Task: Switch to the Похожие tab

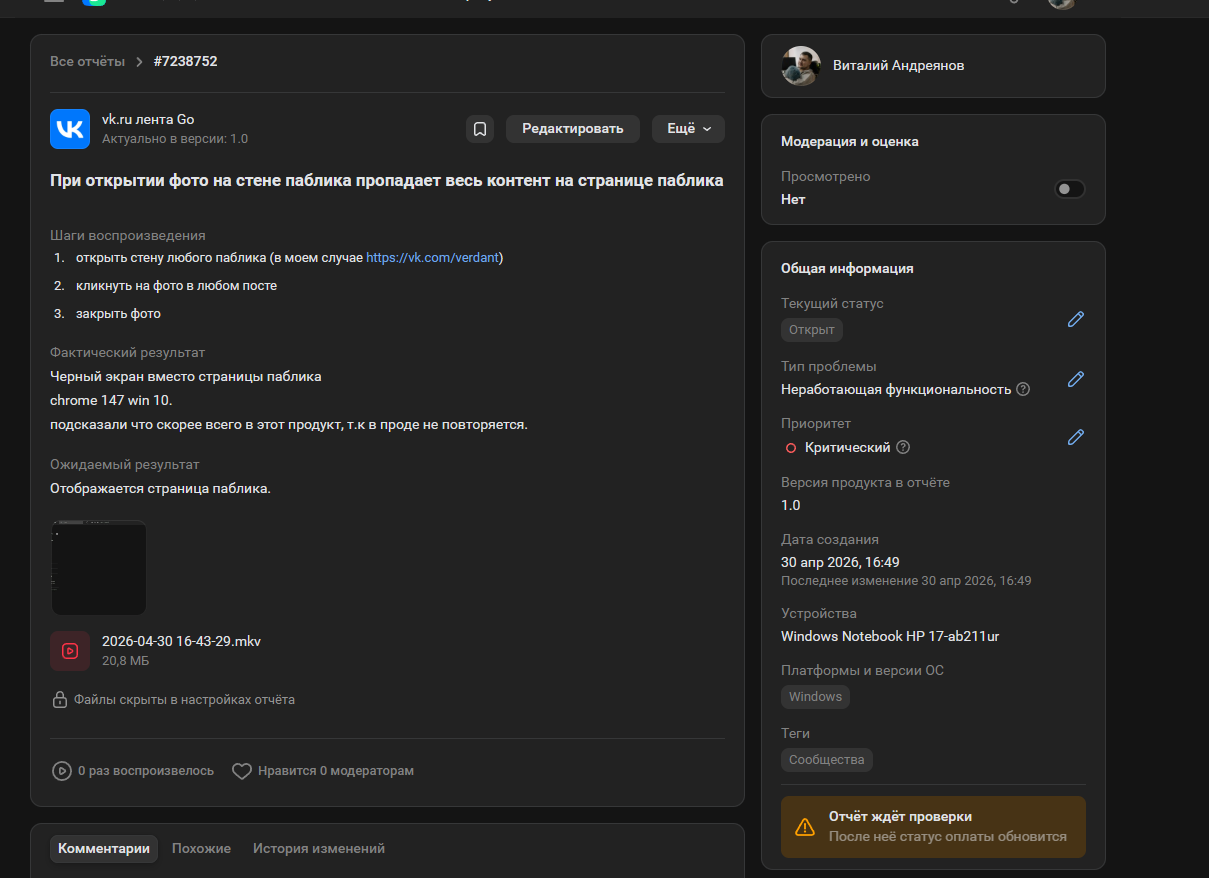Action: click(x=201, y=848)
